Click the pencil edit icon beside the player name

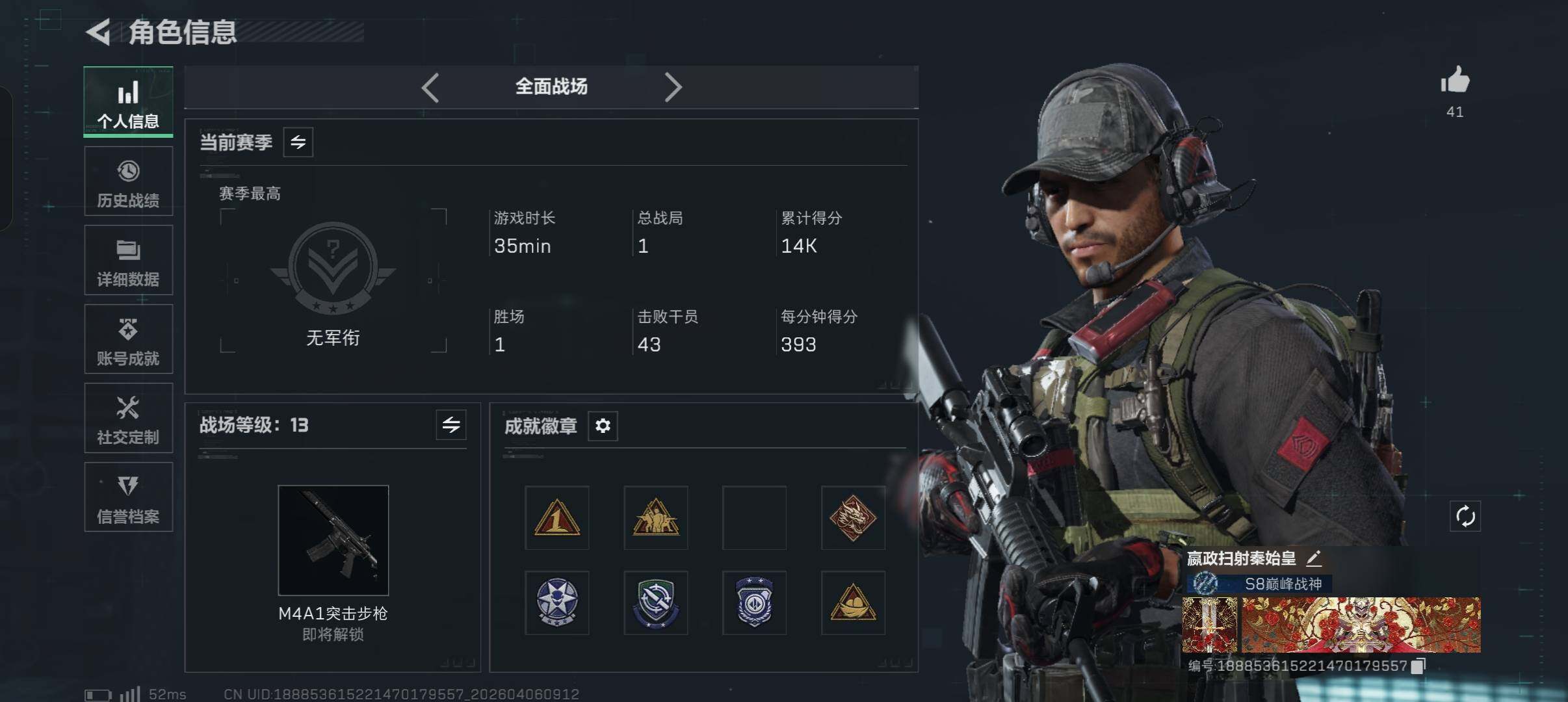1314,558
